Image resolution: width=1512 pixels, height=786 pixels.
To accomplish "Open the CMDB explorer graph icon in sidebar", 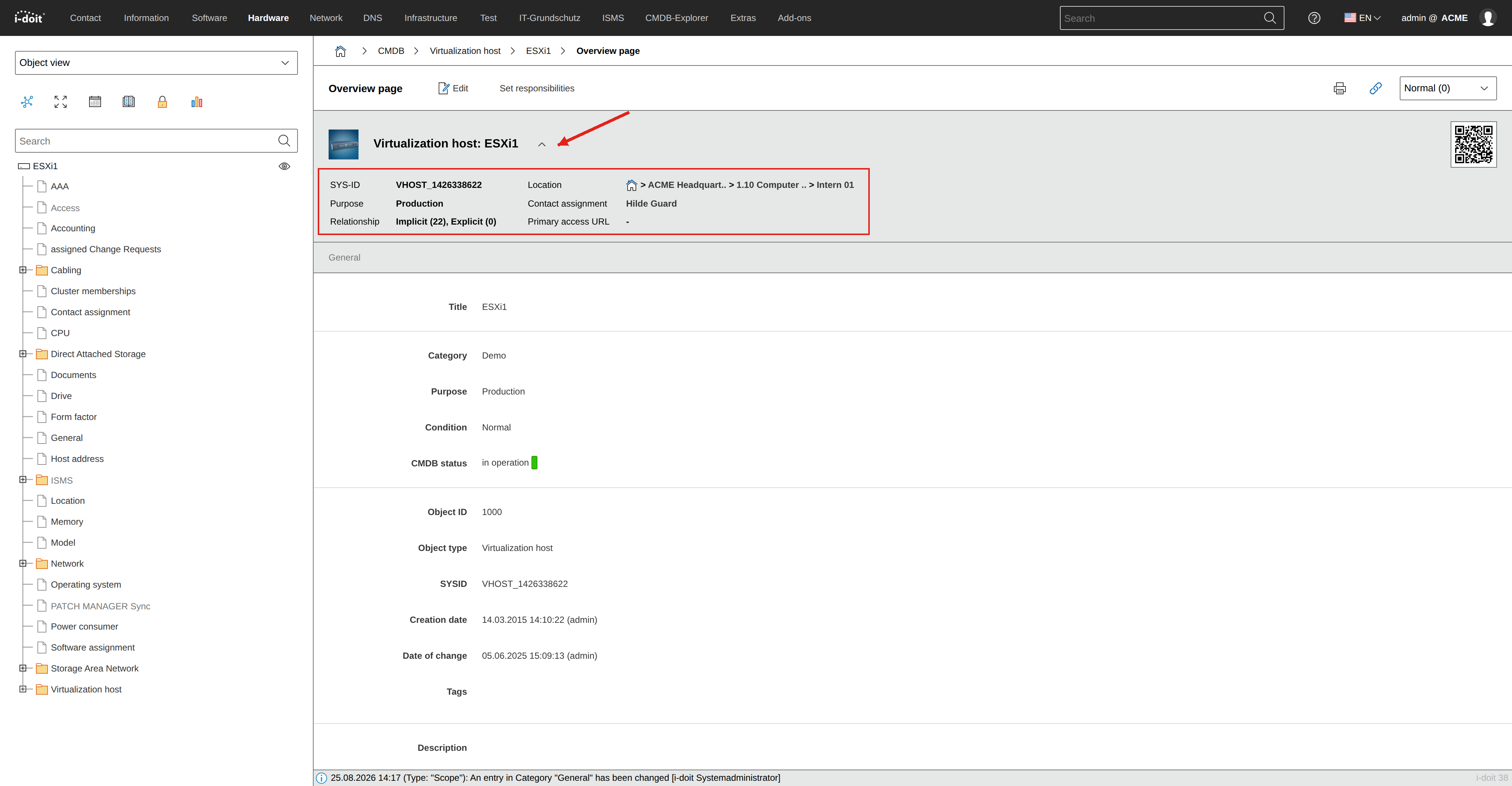I will tap(27, 102).
